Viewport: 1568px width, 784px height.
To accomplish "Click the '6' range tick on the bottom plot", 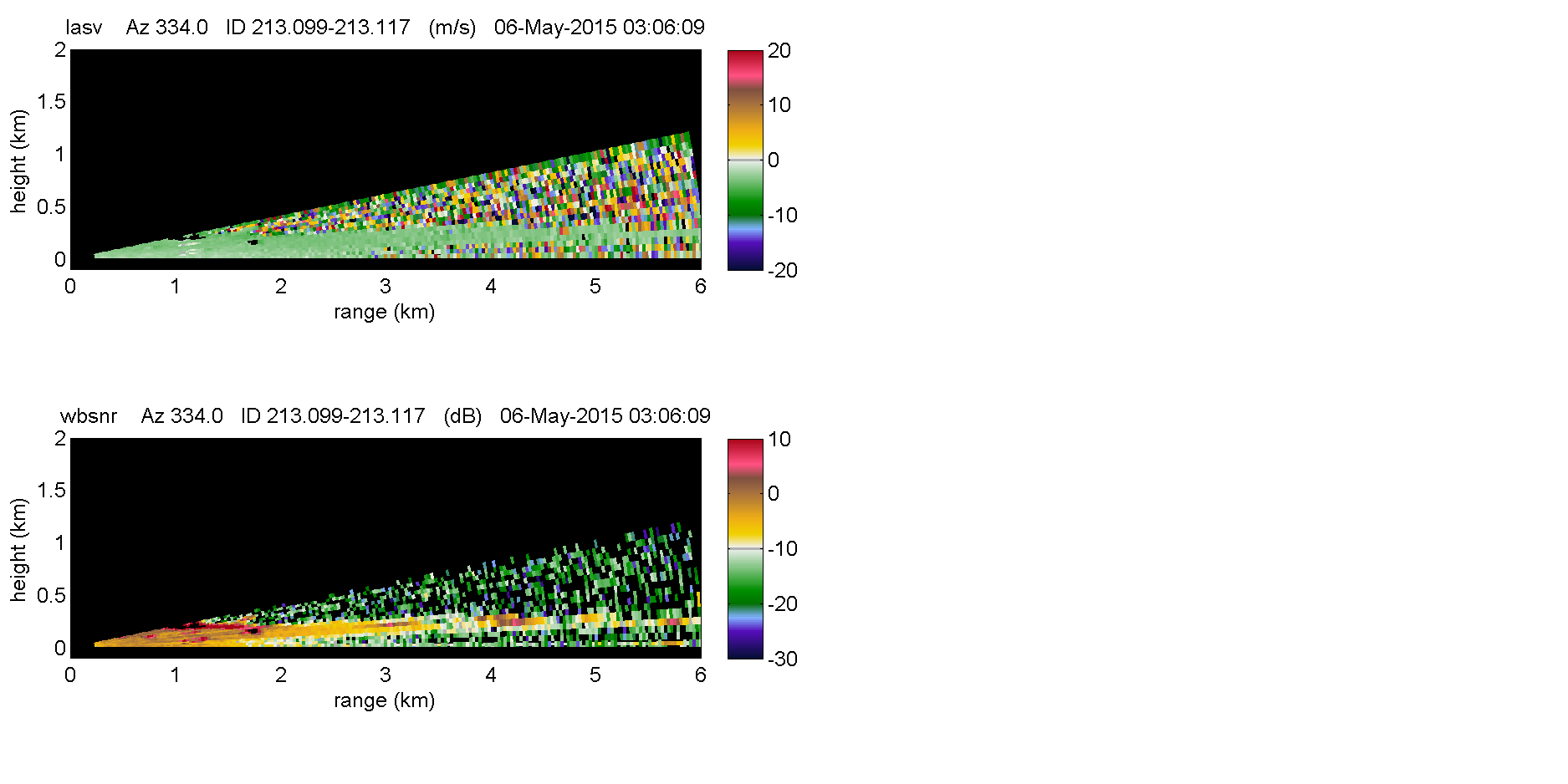I will click(x=701, y=675).
